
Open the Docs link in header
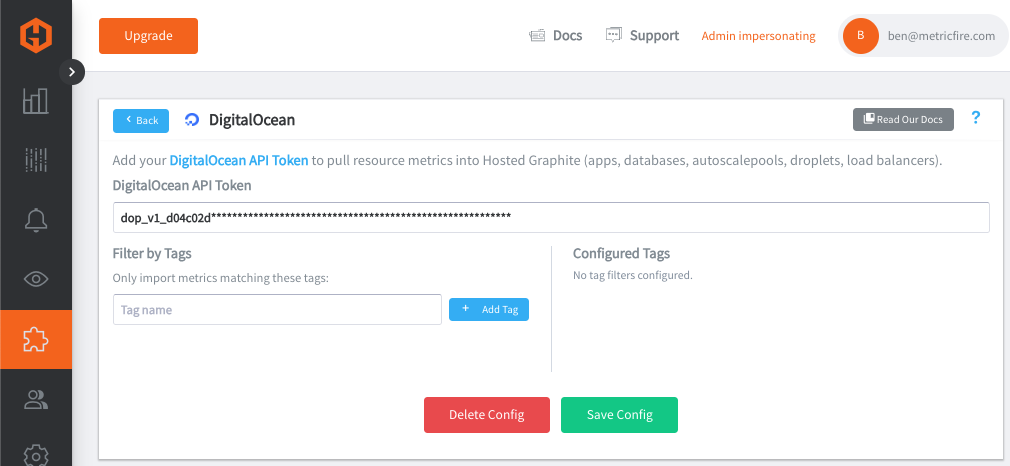point(555,35)
